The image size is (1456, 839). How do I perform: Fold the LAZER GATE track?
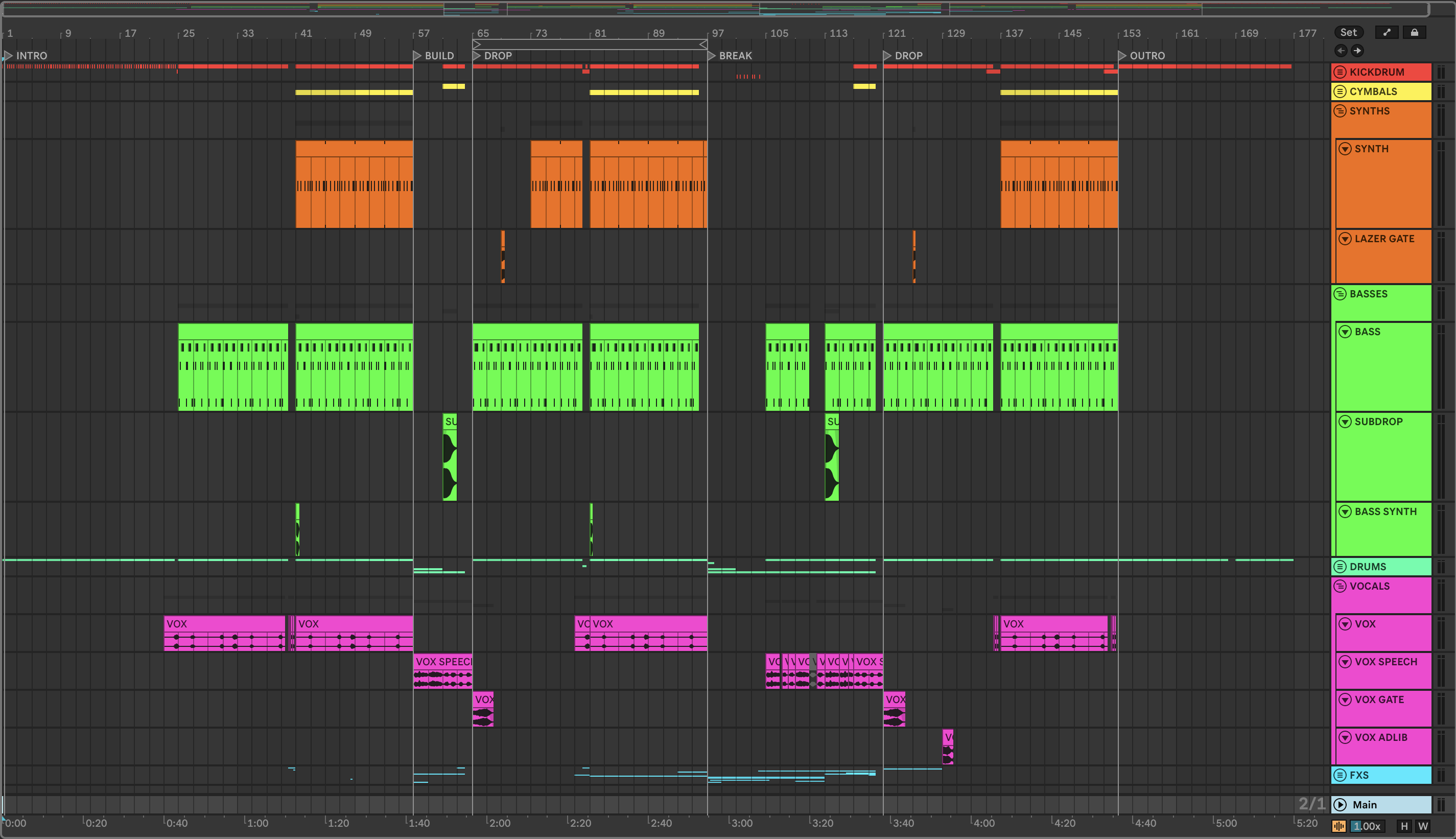pyautogui.click(x=1345, y=239)
